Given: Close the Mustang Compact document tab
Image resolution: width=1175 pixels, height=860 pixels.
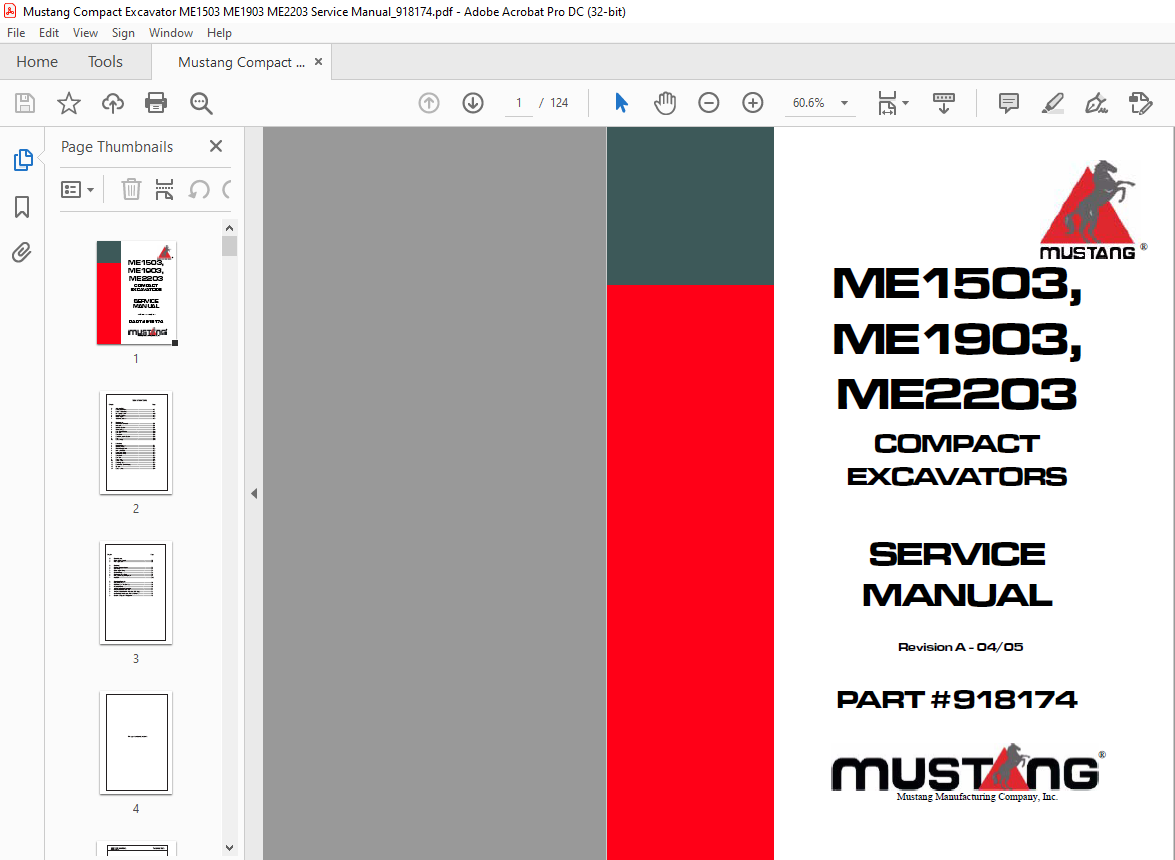Looking at the screenshot, I should click(x=318, y=61).
